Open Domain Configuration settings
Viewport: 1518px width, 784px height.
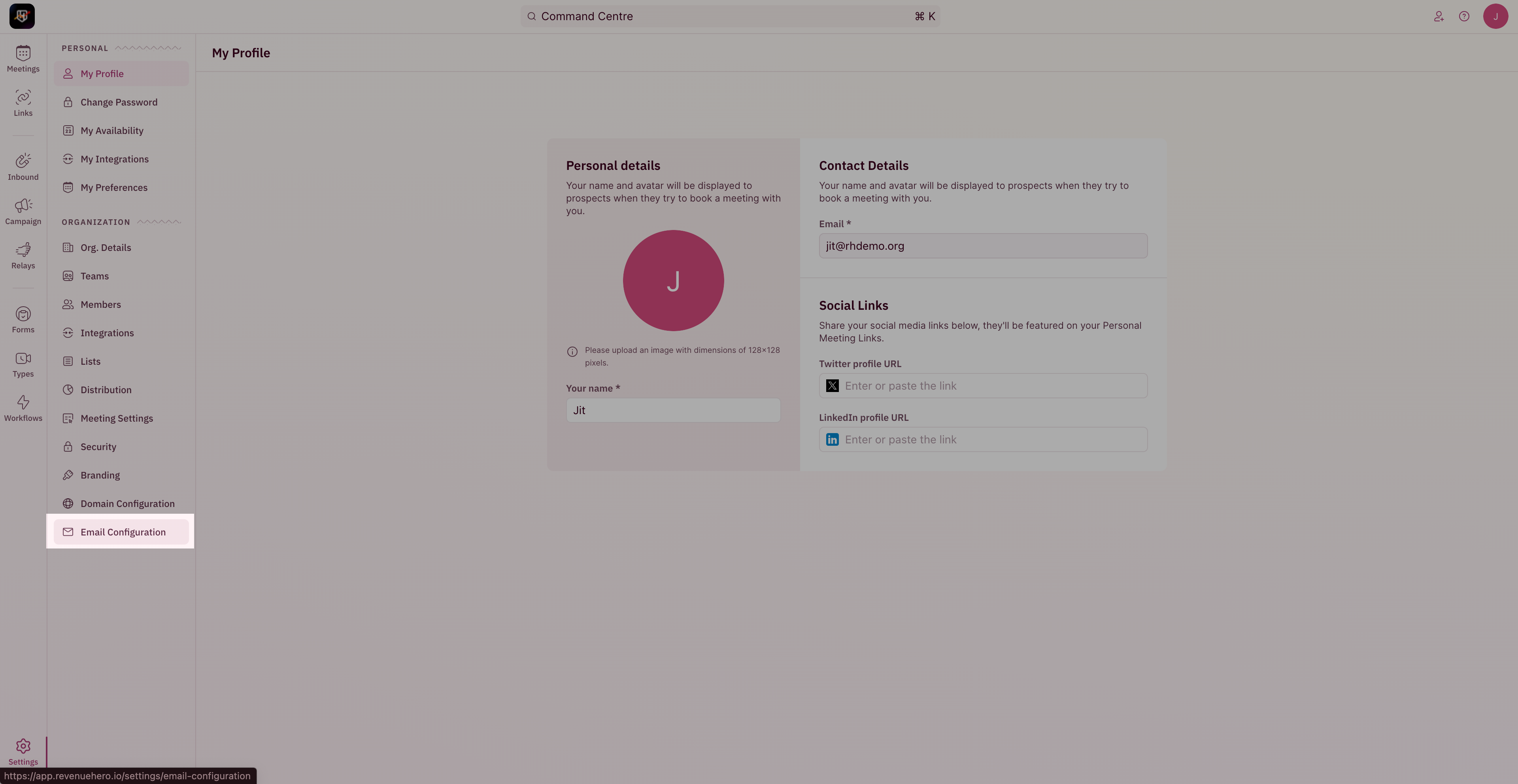(x=121, y=503)
